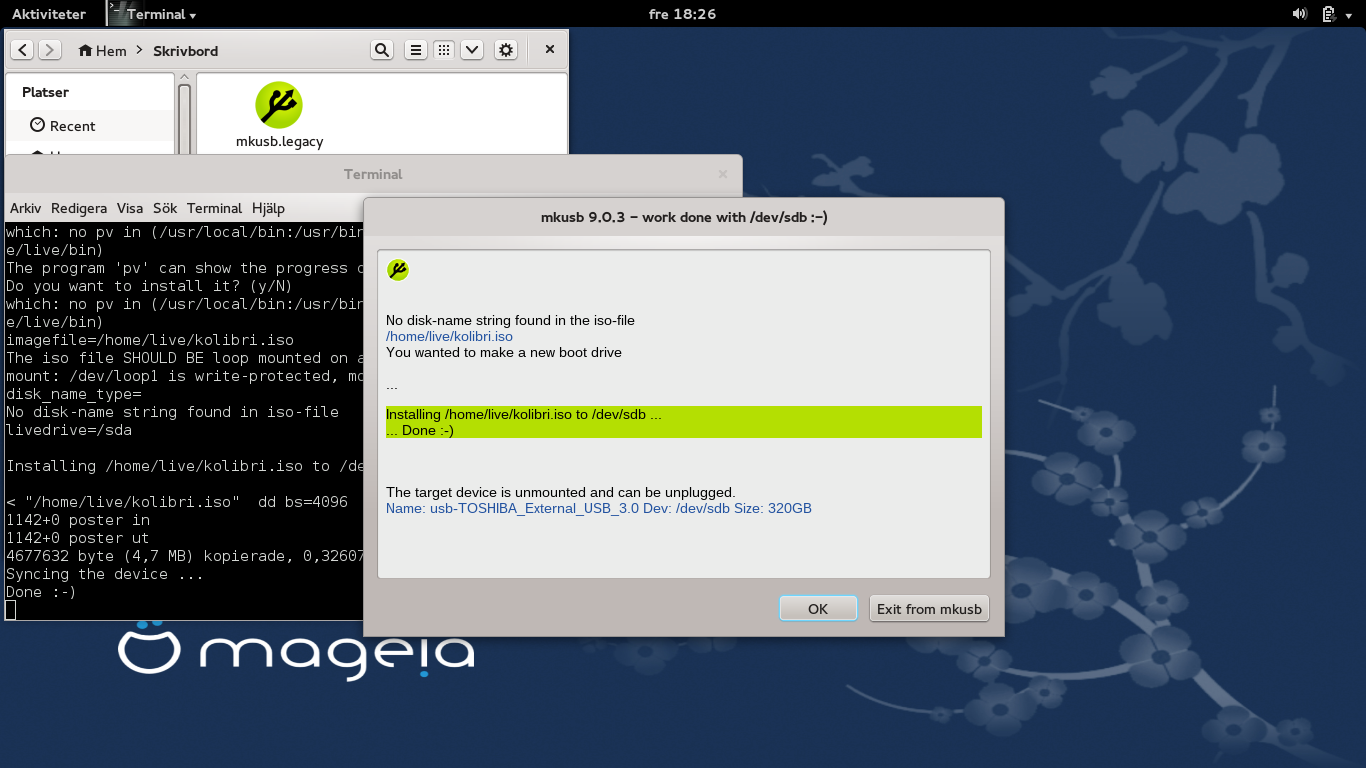Close the Terminal window
Viewport: 1366px width, 768px height.
723,174
